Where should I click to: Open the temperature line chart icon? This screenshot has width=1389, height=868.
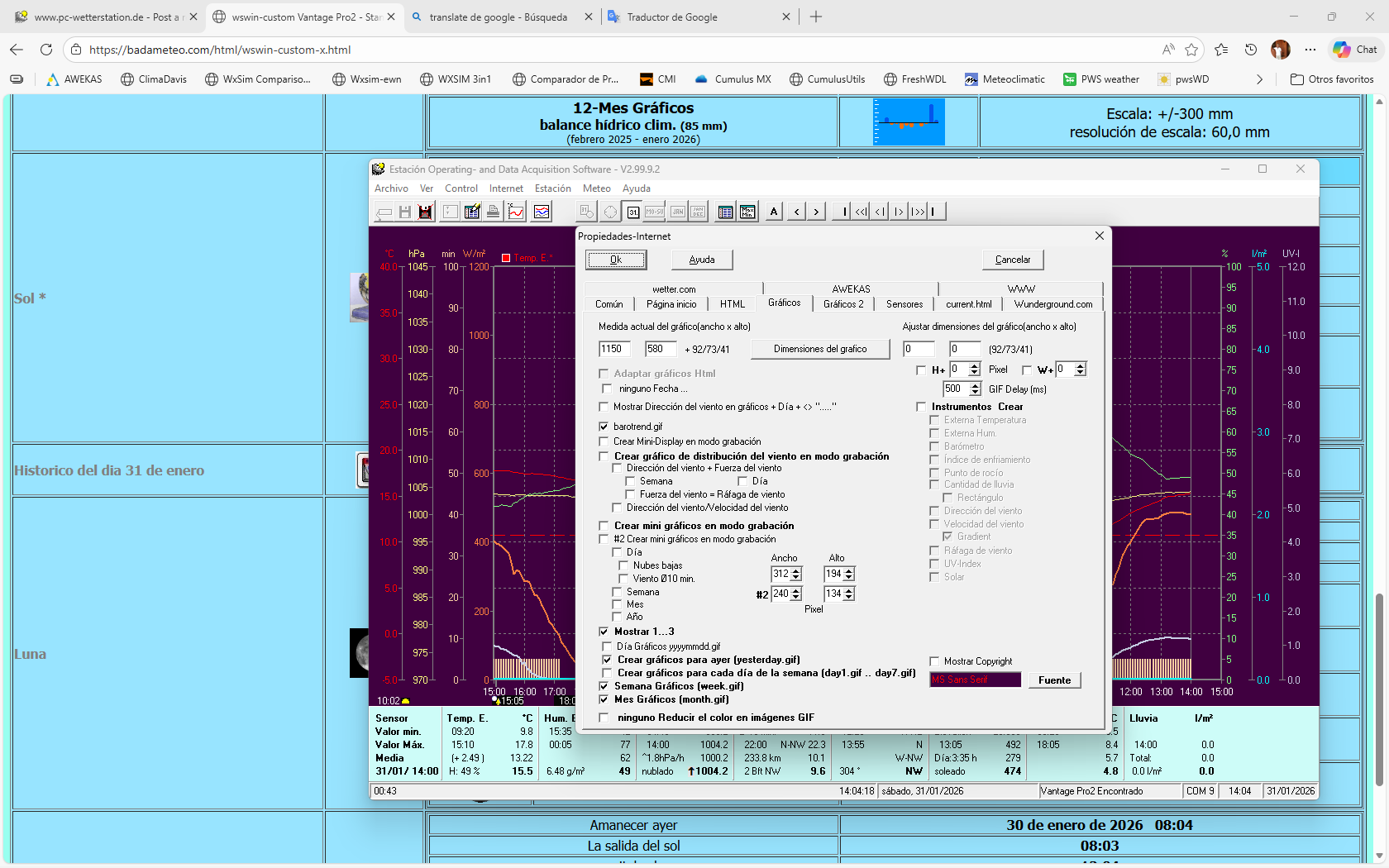click(516, 212)
